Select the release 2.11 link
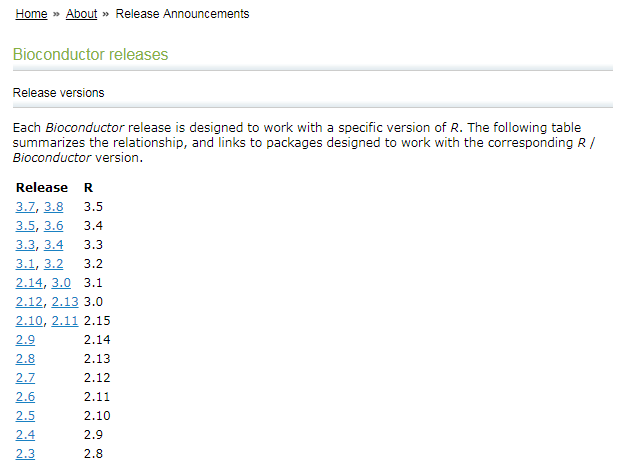 (x=65, y=321)
